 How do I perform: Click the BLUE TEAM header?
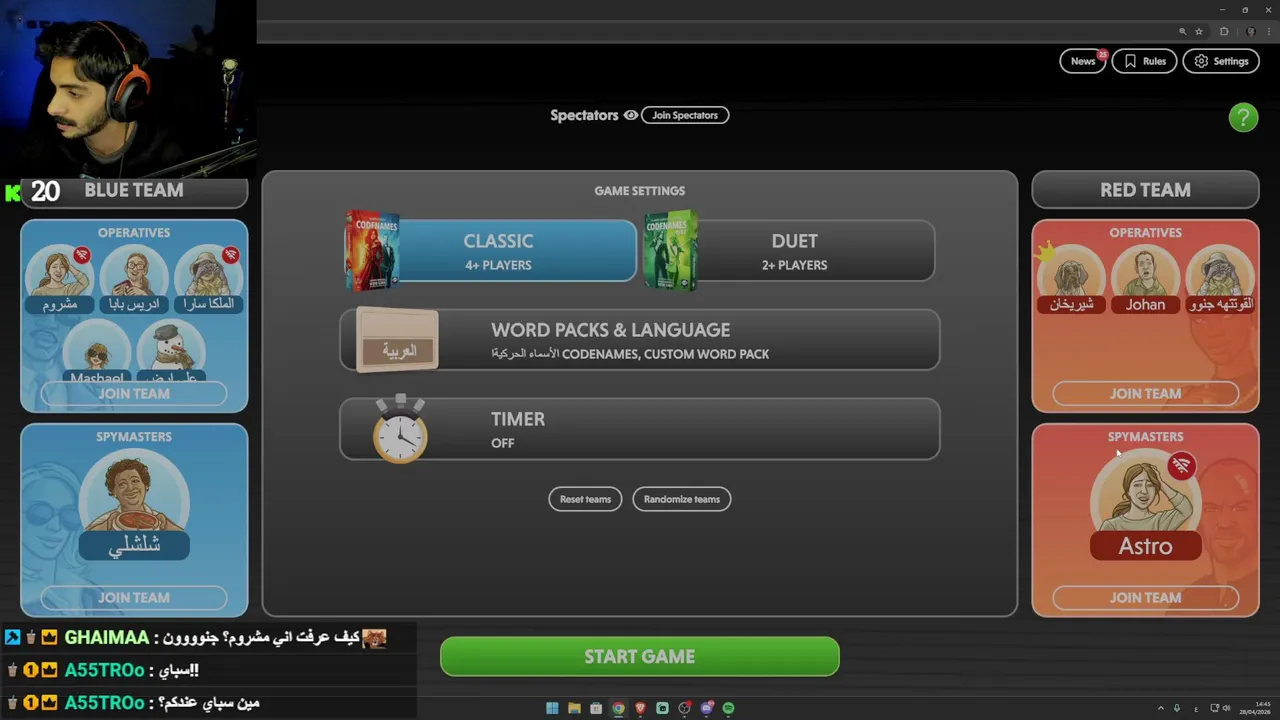click(x=134, y=190)
